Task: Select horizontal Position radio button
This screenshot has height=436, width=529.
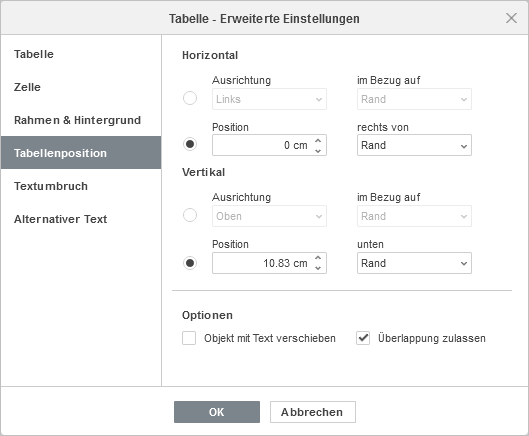Action: (x=190, y=144)
